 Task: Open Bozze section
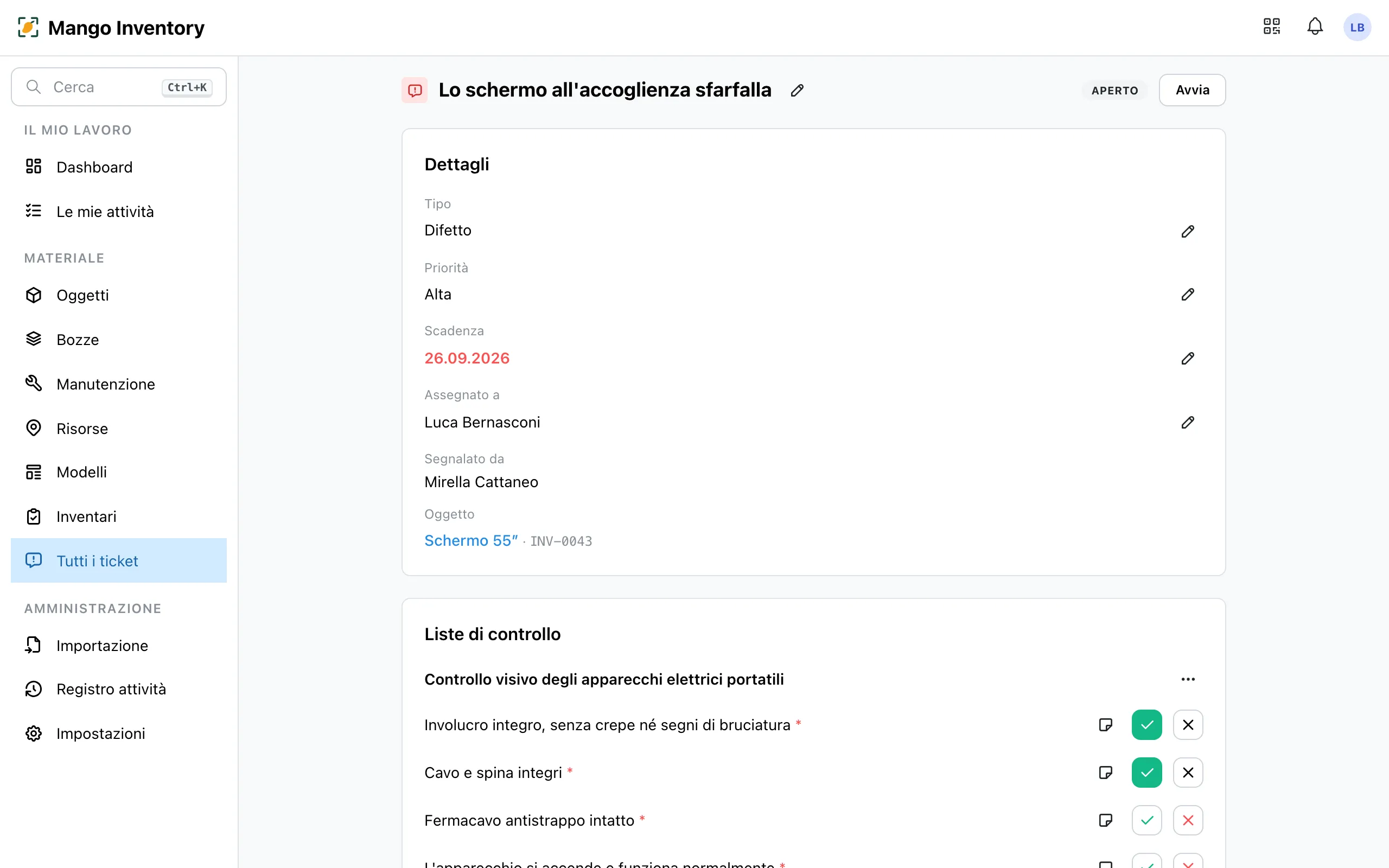119,339
